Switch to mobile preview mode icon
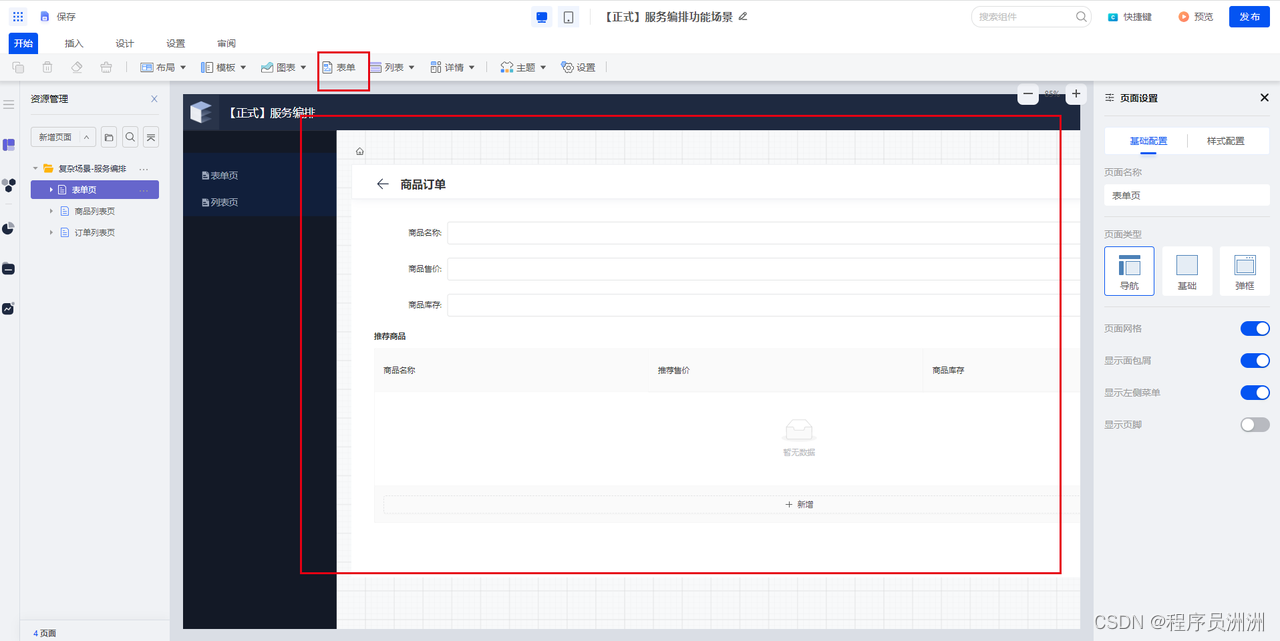Viewport: 1280px width, 641px height. (x=568, y=17)
